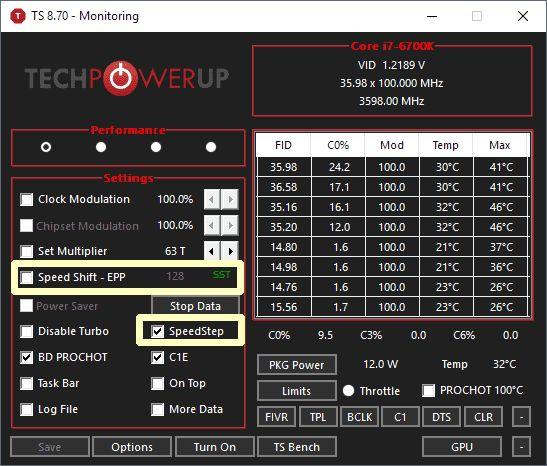
Task: Click the TechPowerUp logo
Action: [127, 77]
